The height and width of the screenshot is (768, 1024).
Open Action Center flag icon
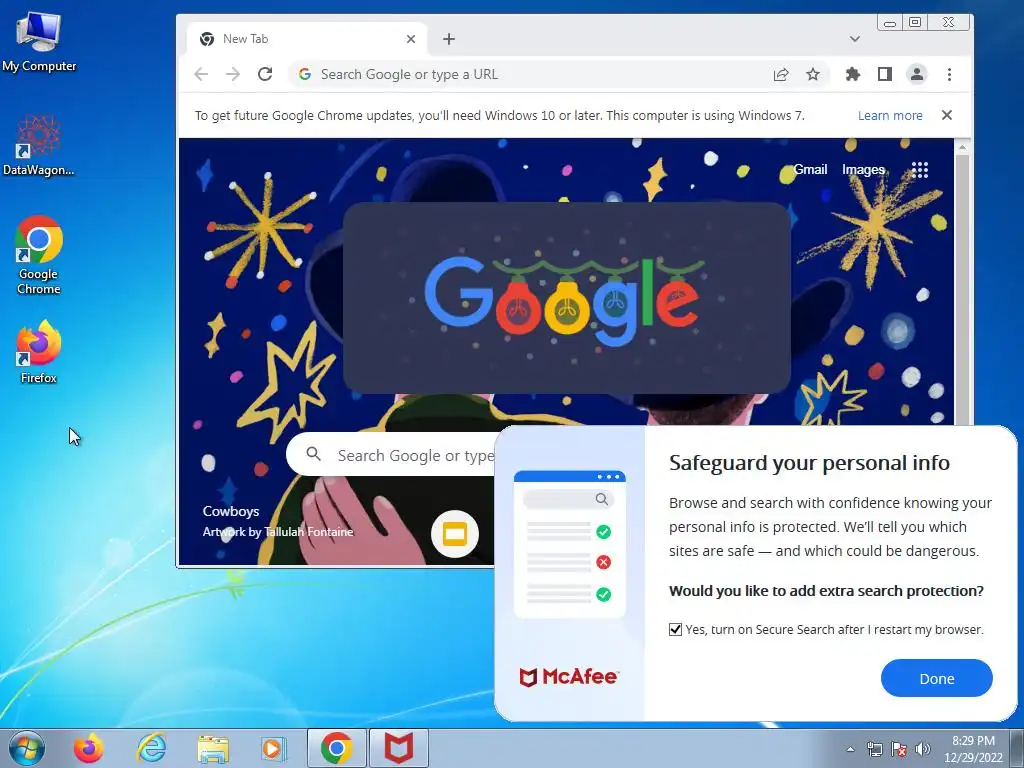(x=899, y=749)
